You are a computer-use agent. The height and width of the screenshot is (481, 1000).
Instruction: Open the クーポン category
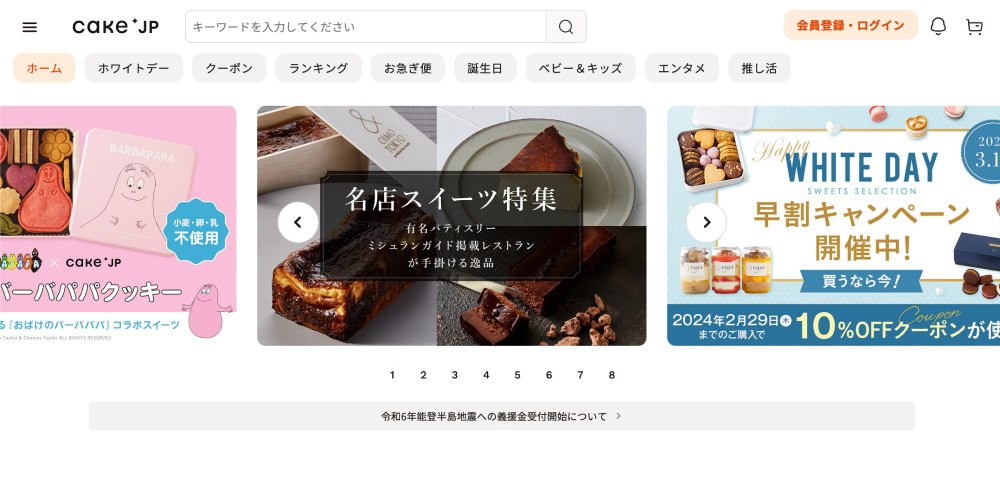(229, 68)
